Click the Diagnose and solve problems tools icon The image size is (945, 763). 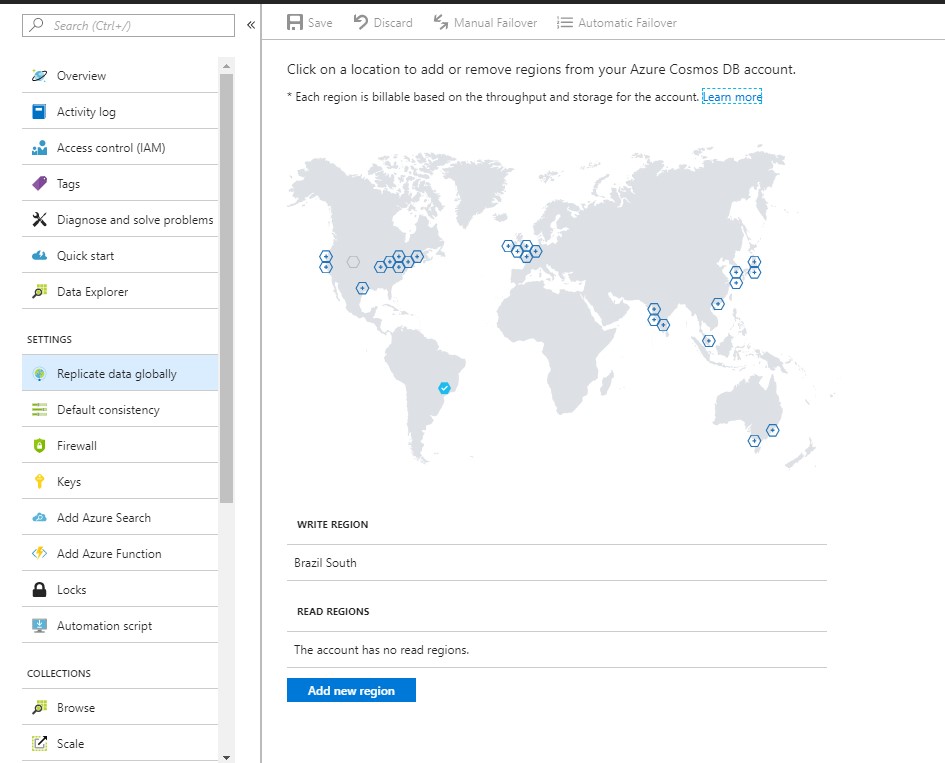point(39,219)
